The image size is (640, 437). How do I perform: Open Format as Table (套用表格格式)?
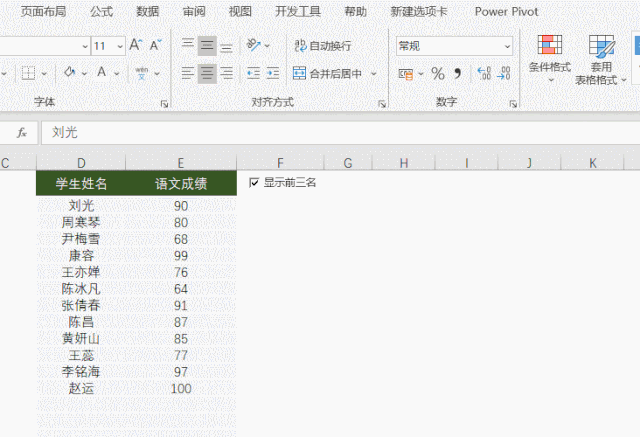tap(601, 60)
